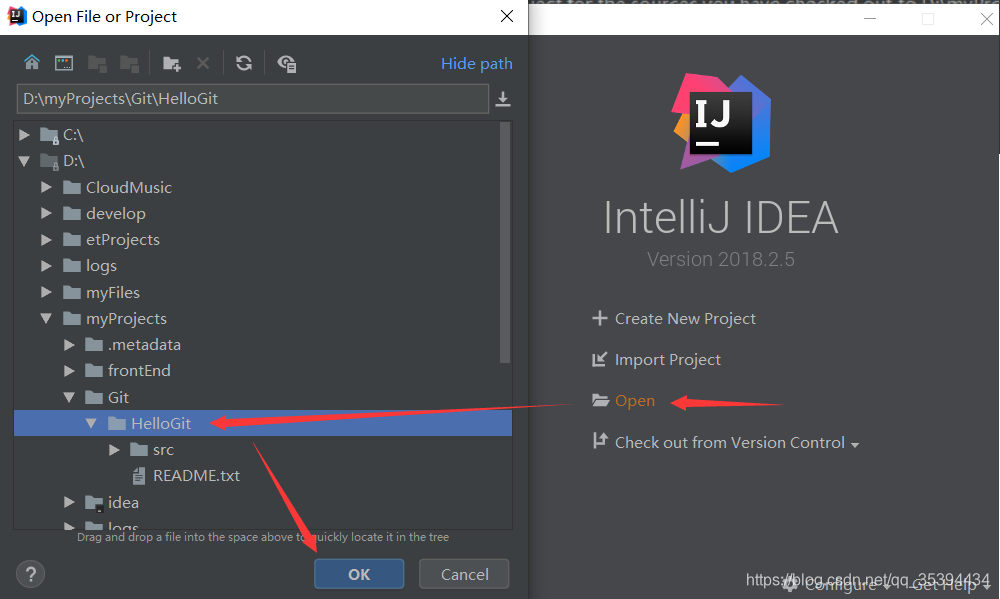Collapse the D:\ drive node

[x=24, y=161]
